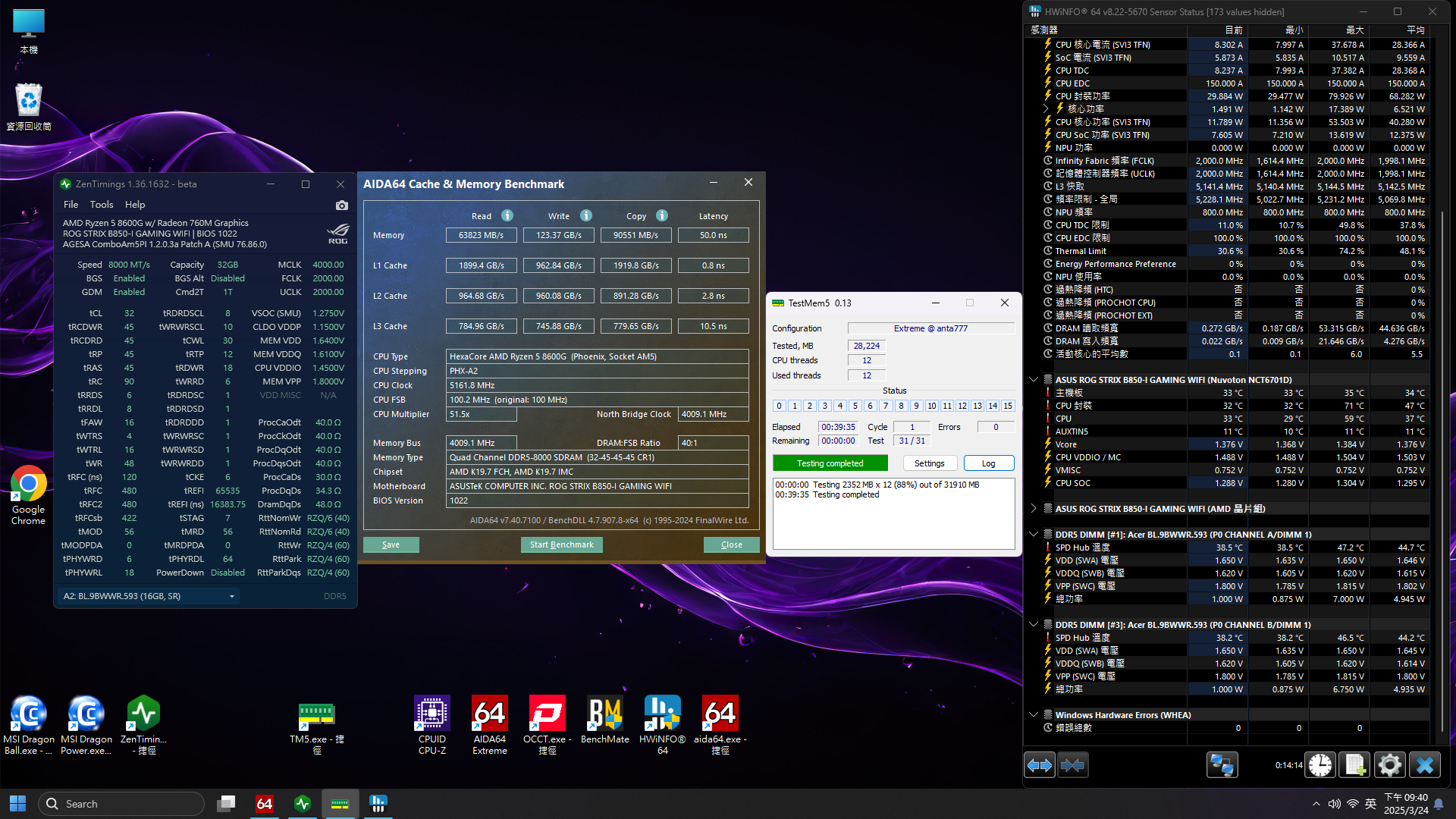Click HWiNFO collapse columns arrows button
Image resolution: width=1456 pixels, height=819 pixels.
[x=1072, y=765]
